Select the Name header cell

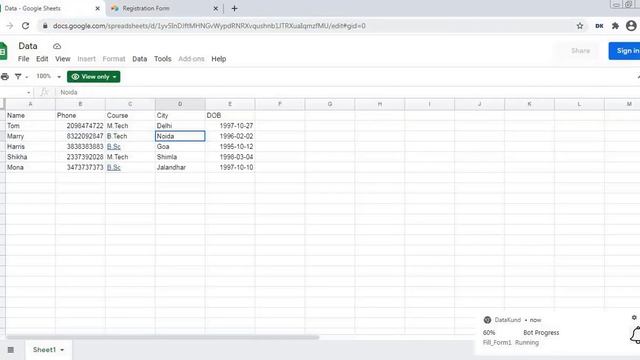coord(30,116)
